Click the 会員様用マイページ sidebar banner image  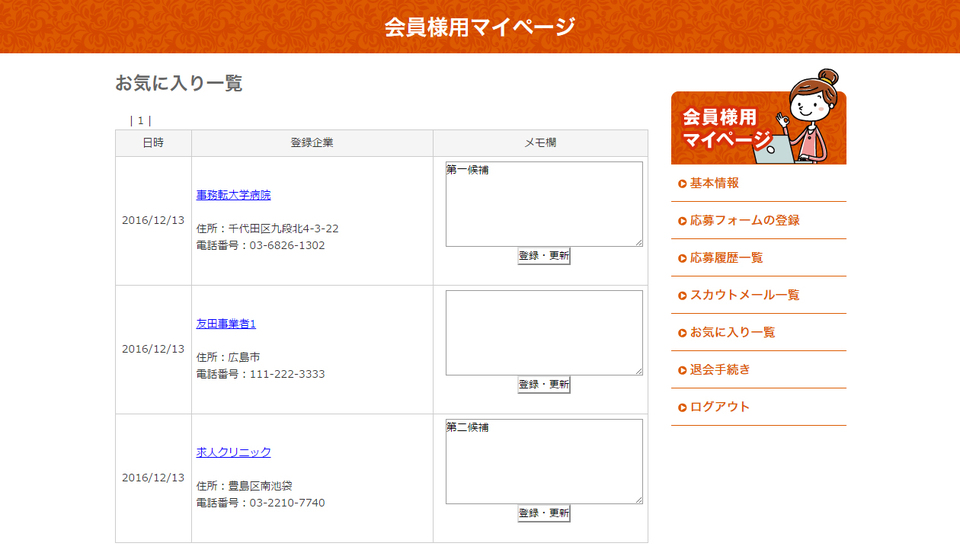click(759, 116)
